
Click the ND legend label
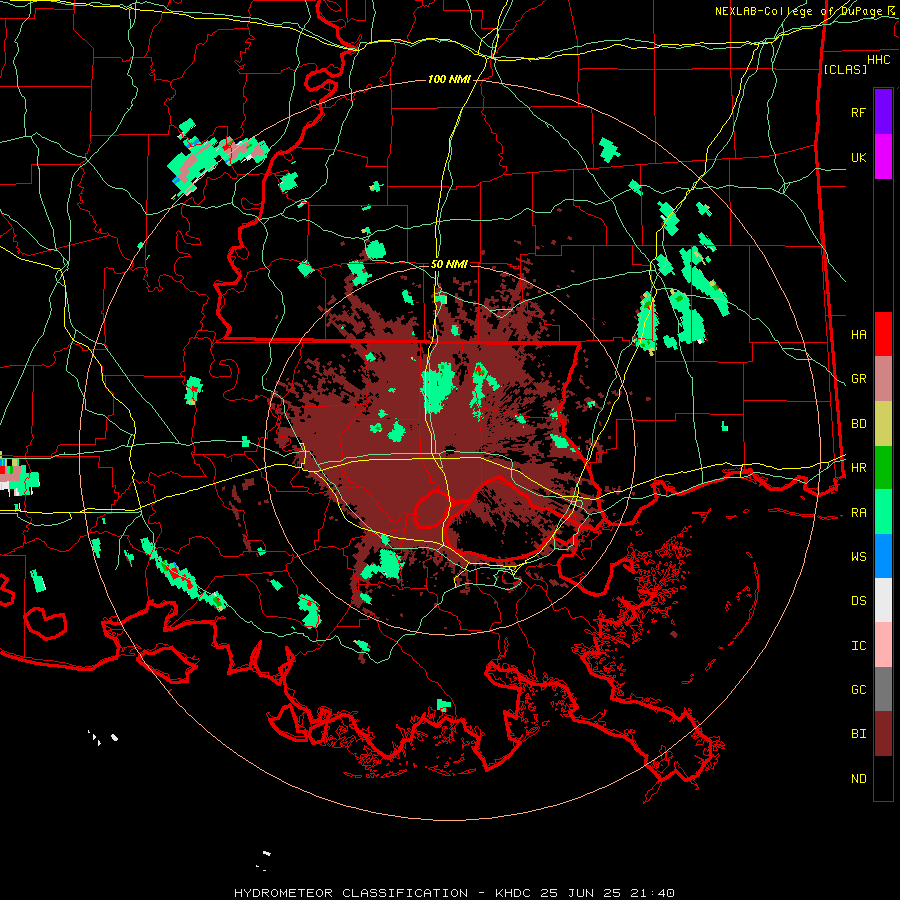point(858,779)
